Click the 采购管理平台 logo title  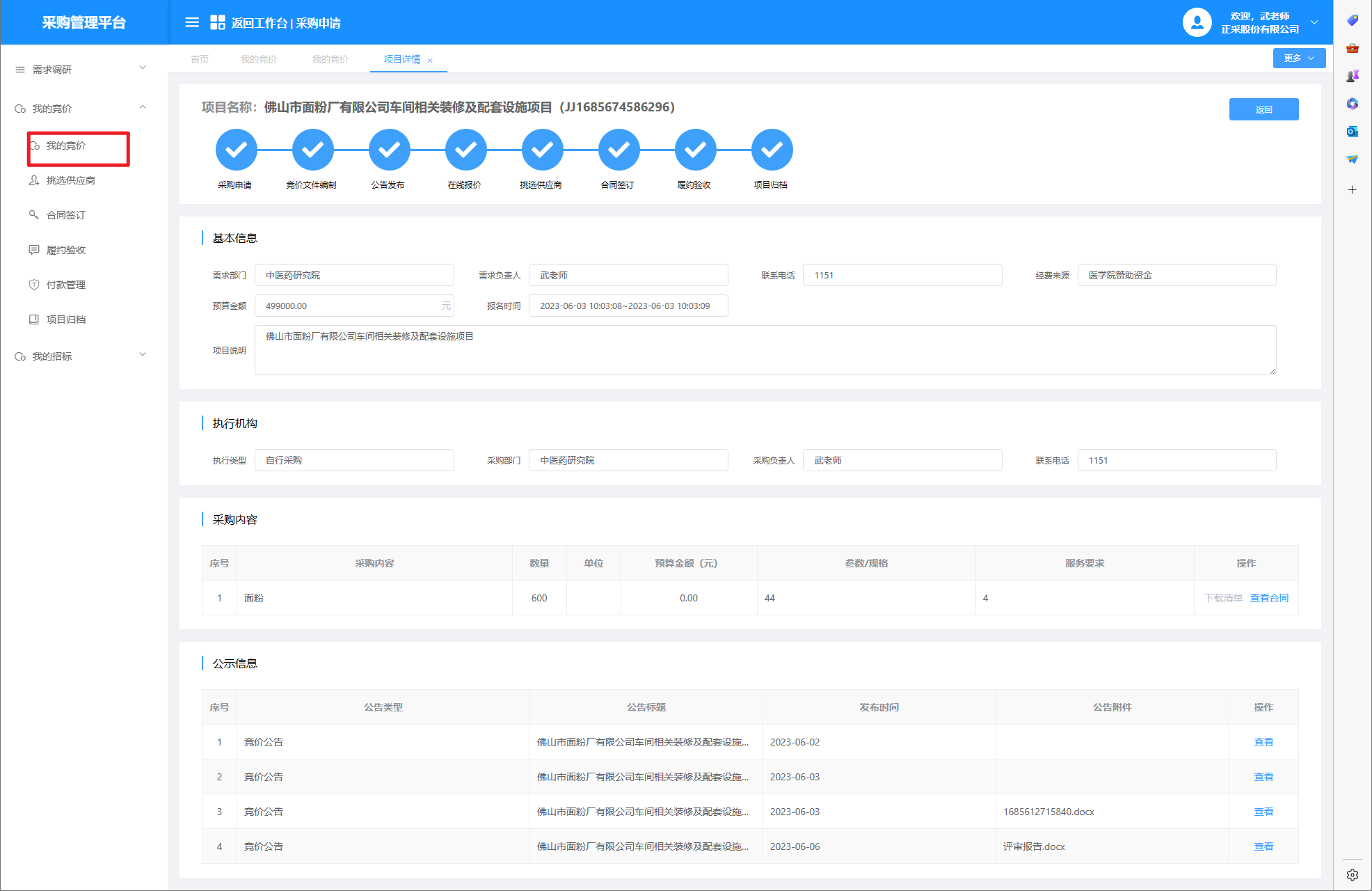[83, 22]
